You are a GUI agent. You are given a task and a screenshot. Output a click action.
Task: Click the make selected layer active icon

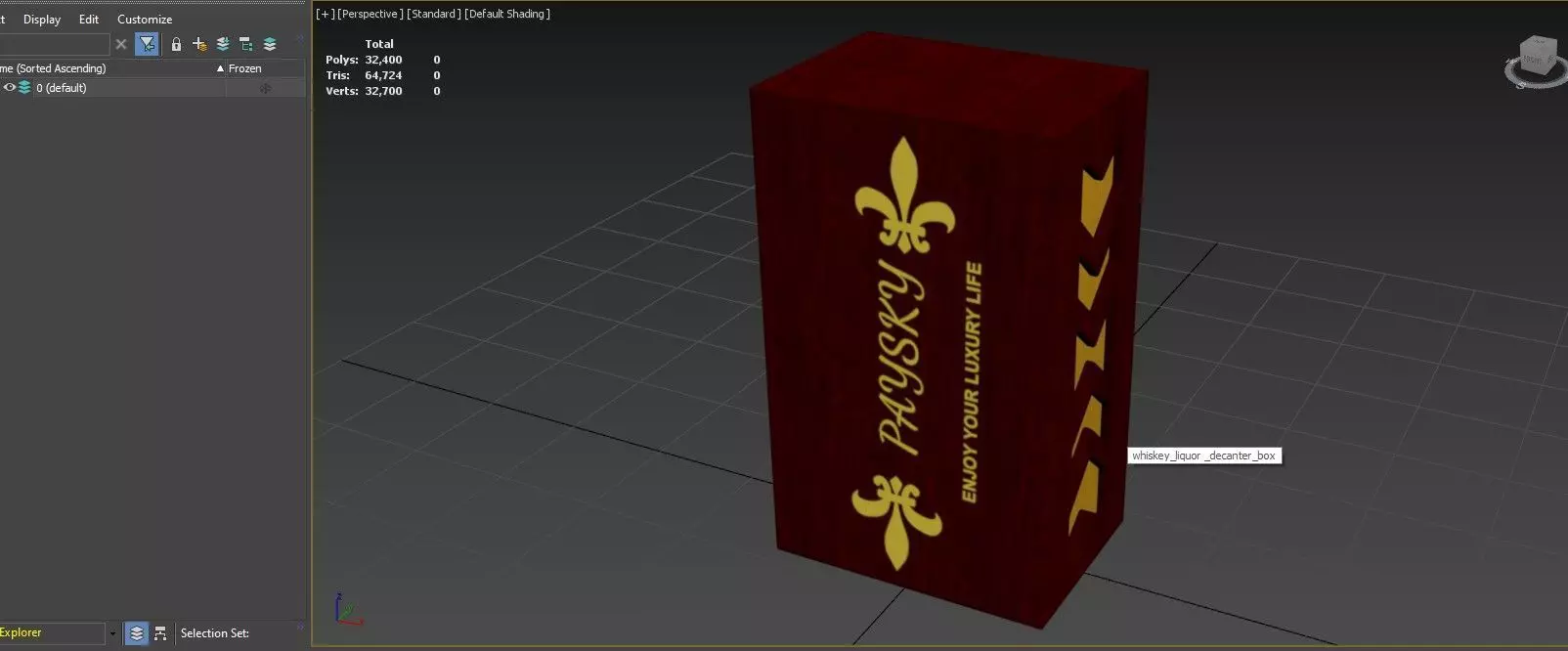(270, 44)
